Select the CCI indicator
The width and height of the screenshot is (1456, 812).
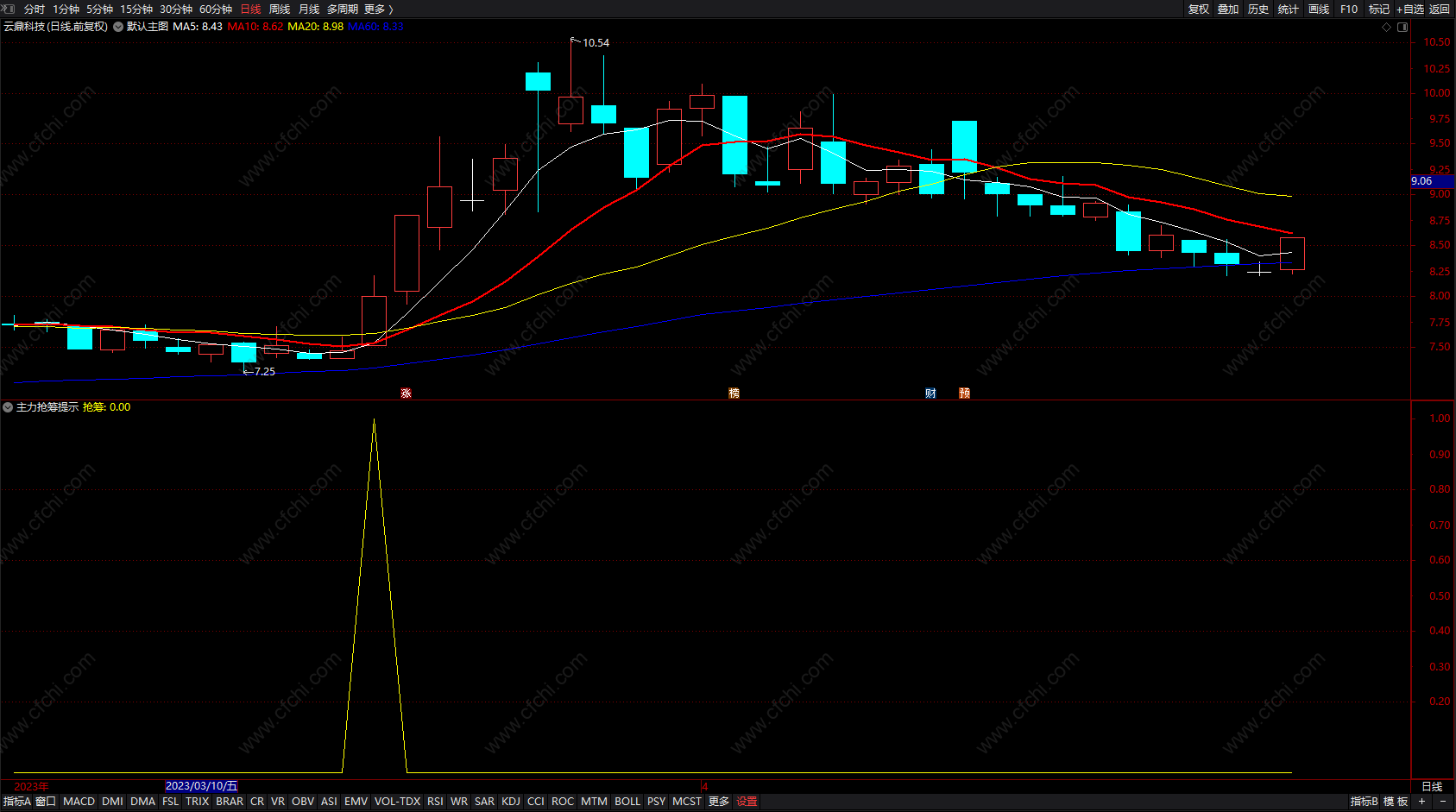tap(536, 802)
